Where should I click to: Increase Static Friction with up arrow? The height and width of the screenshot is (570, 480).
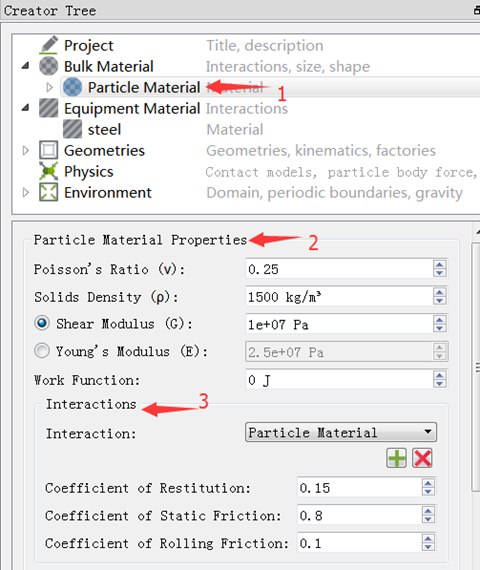point(428,511)
